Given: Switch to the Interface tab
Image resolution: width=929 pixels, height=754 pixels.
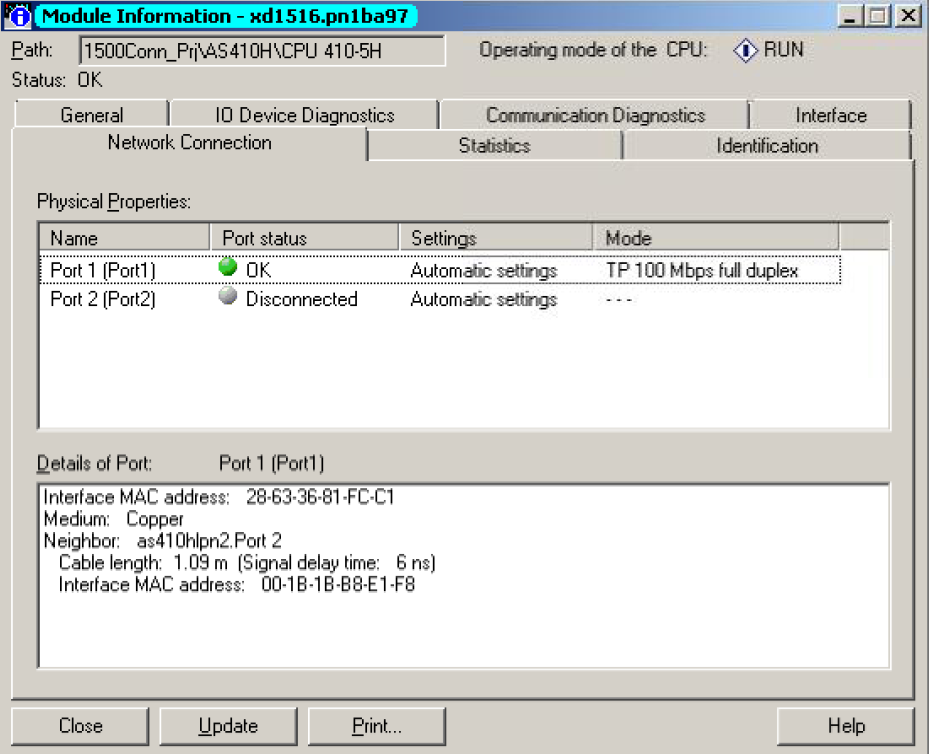Looking at the screenshot, I should [x=830, y=115].
